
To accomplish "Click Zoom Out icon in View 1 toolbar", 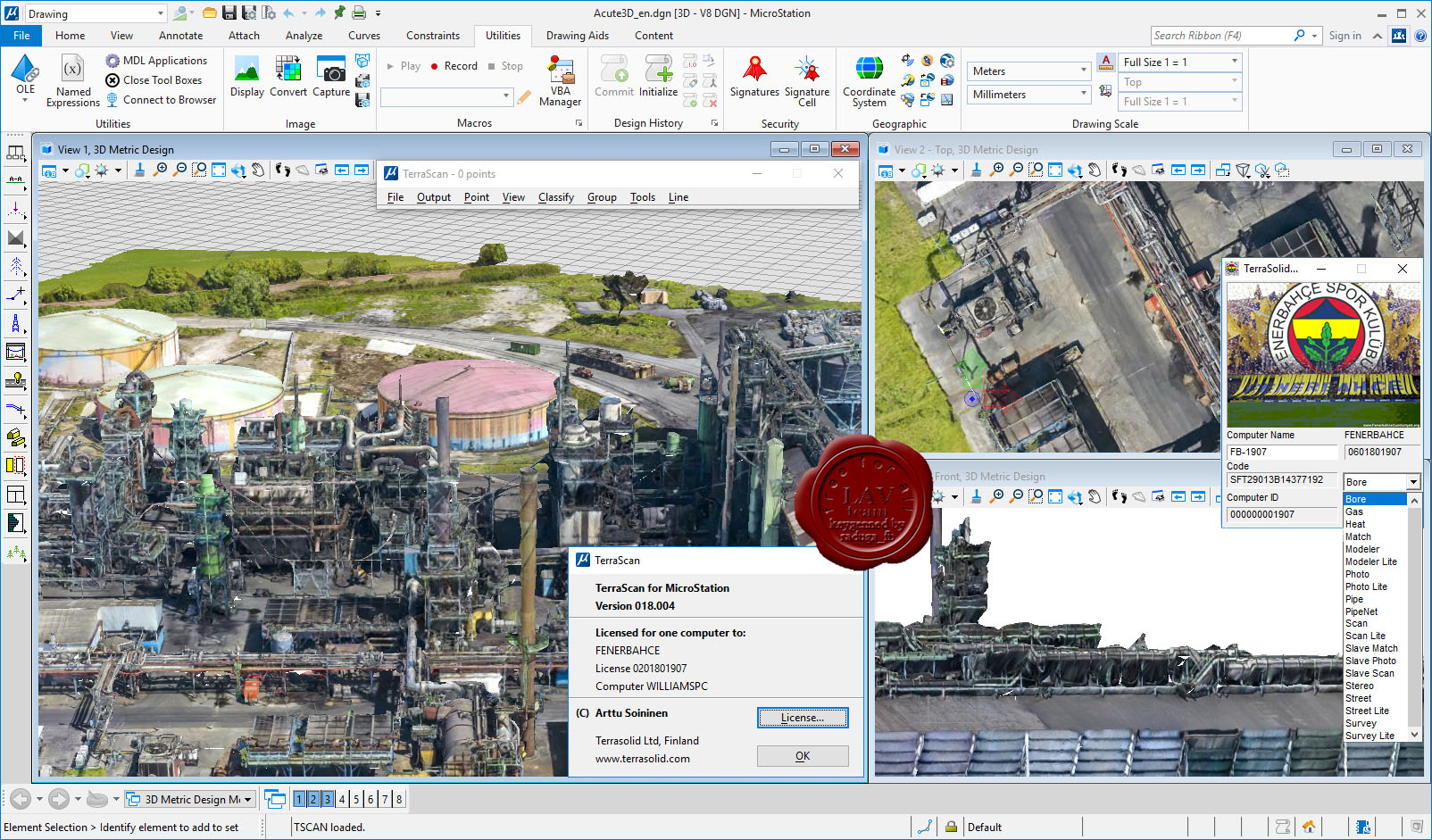I will [x=180, y=170].
